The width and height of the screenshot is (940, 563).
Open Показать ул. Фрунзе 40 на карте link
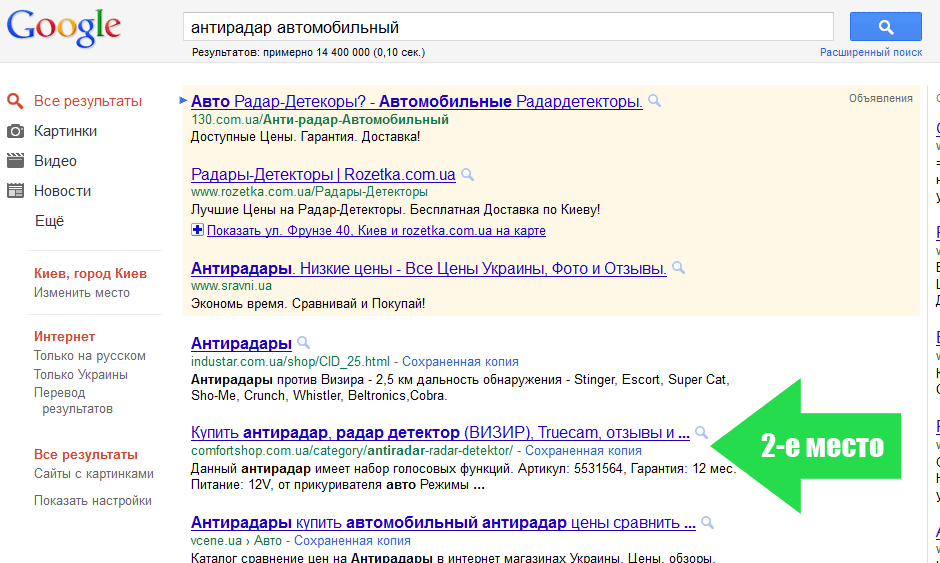pyautogui.click(x=376, y=230)
